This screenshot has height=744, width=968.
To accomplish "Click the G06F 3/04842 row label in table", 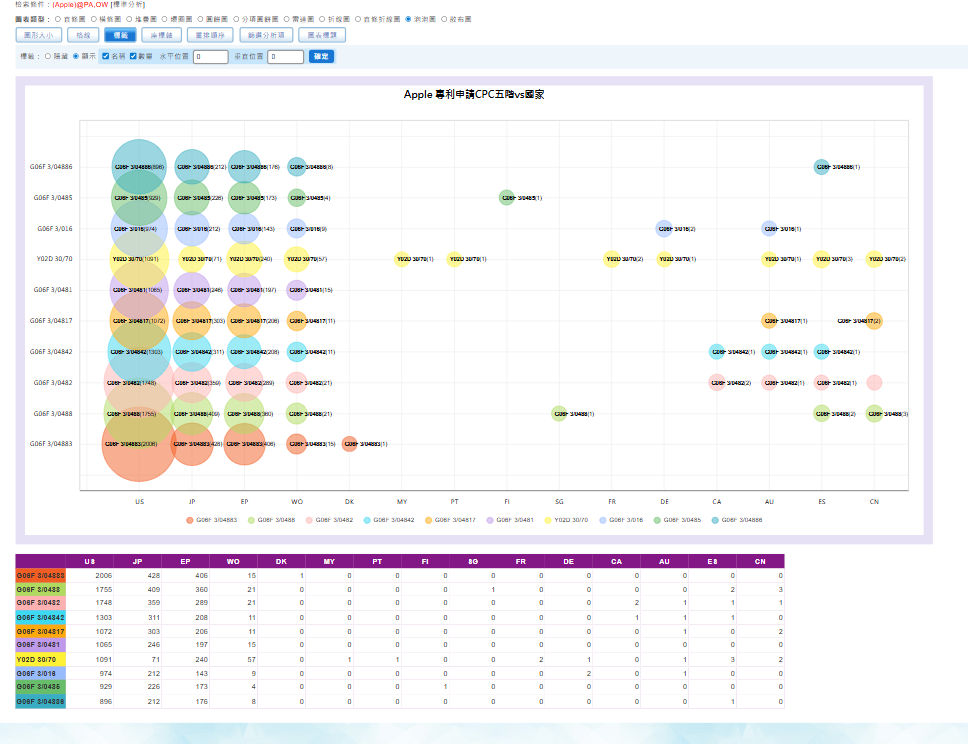I will click(40, 617).
